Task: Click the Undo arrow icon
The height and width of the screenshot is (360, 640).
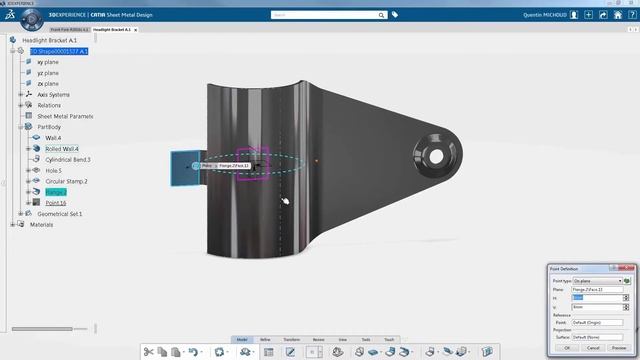Action: (x=193, y=352)
